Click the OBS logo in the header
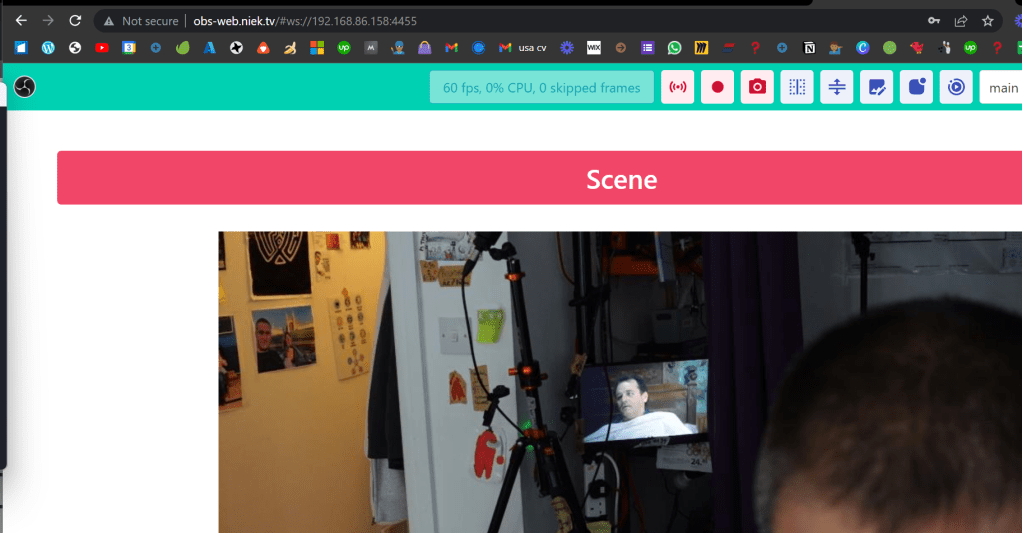1022x533 pixels. pos(25,87)
